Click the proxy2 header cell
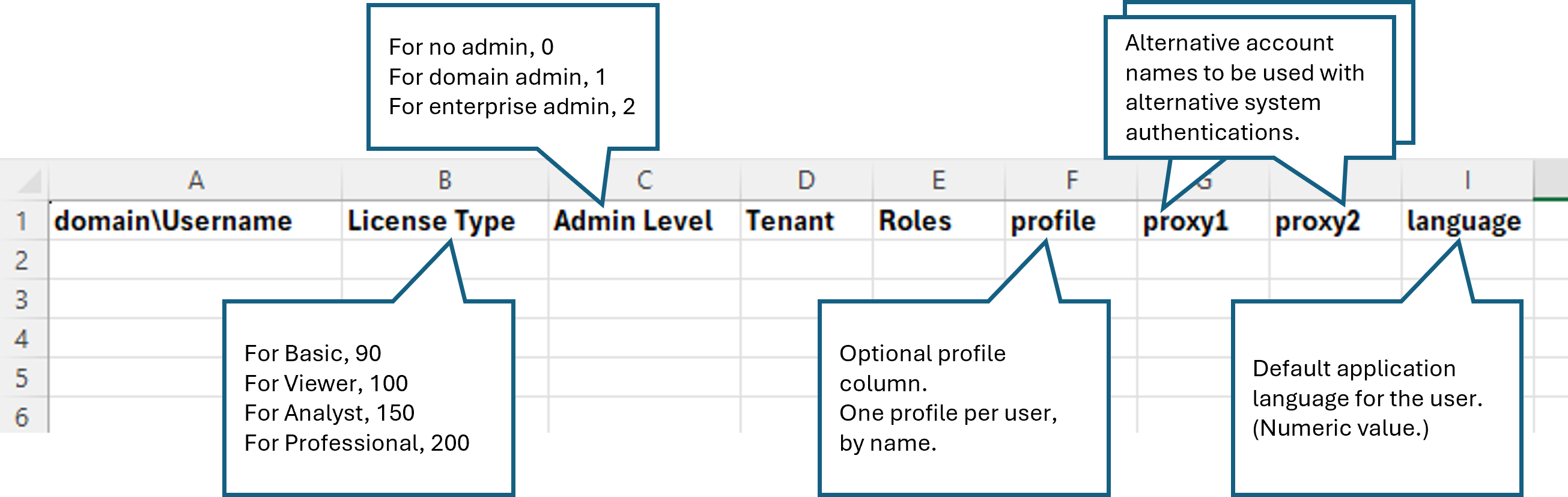Viewport: 1568px width, 497px height. [x=1318, y=221]
